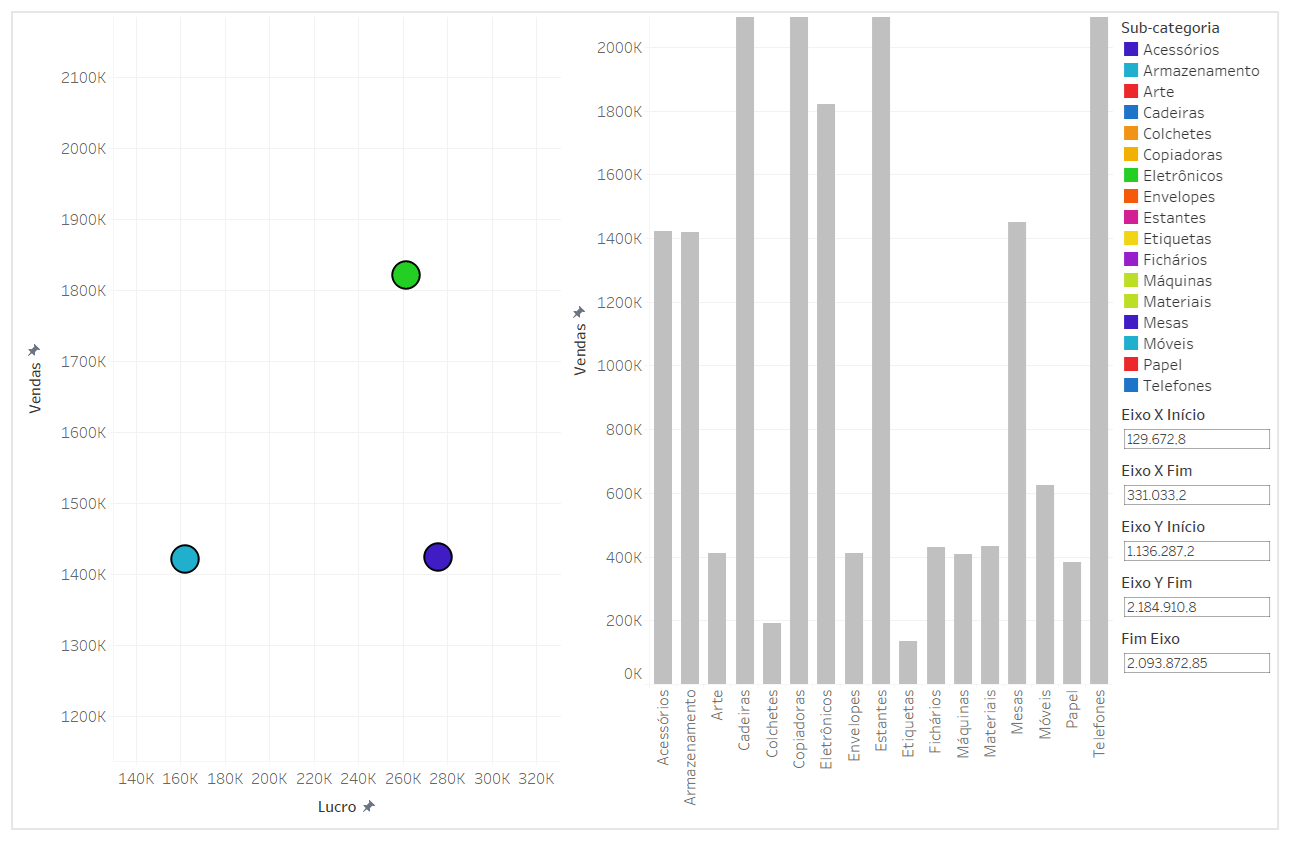Select the Eletrônicos bar in bar chart

point(826,394)
